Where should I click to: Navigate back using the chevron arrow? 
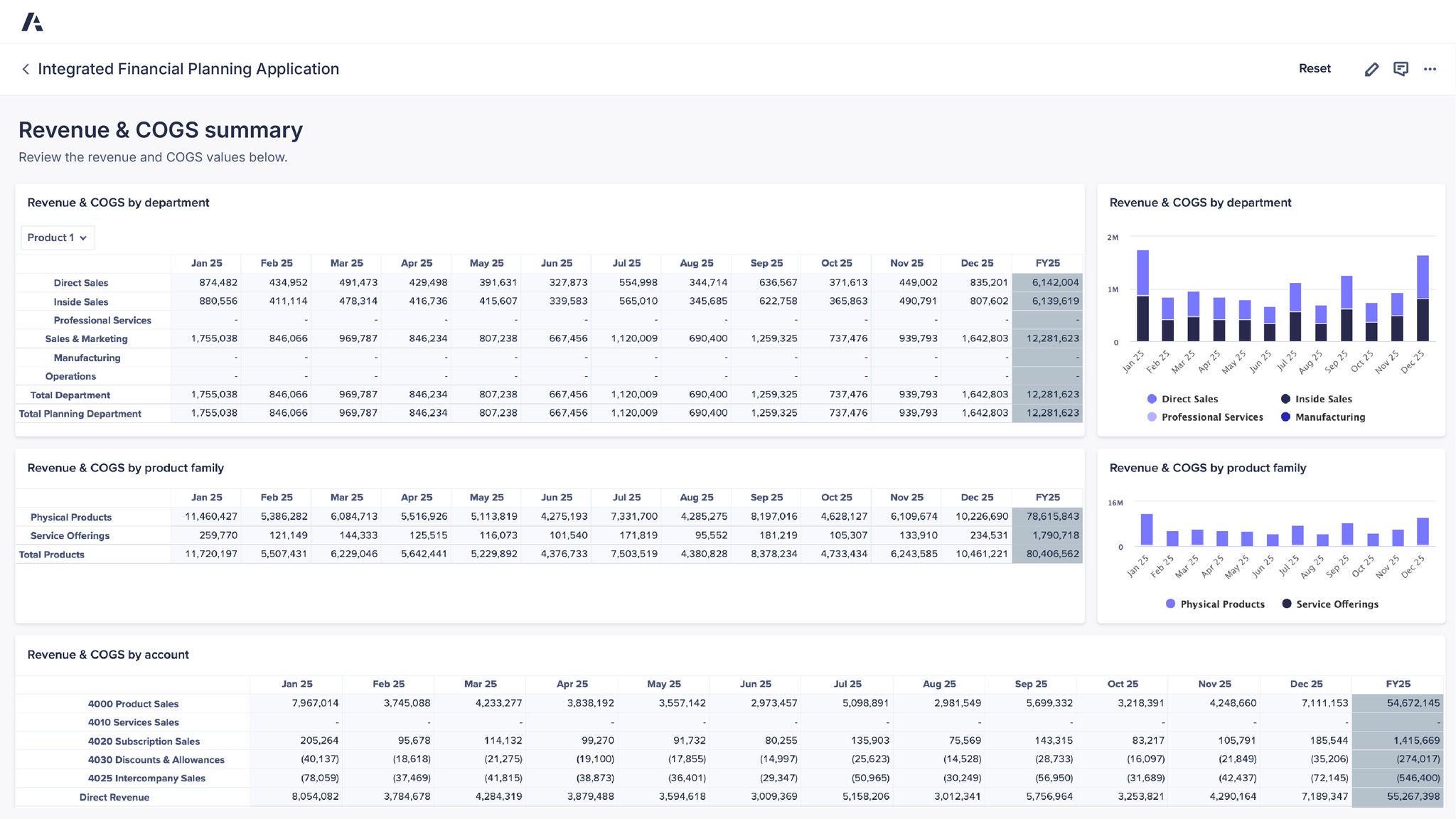point(26,69)
